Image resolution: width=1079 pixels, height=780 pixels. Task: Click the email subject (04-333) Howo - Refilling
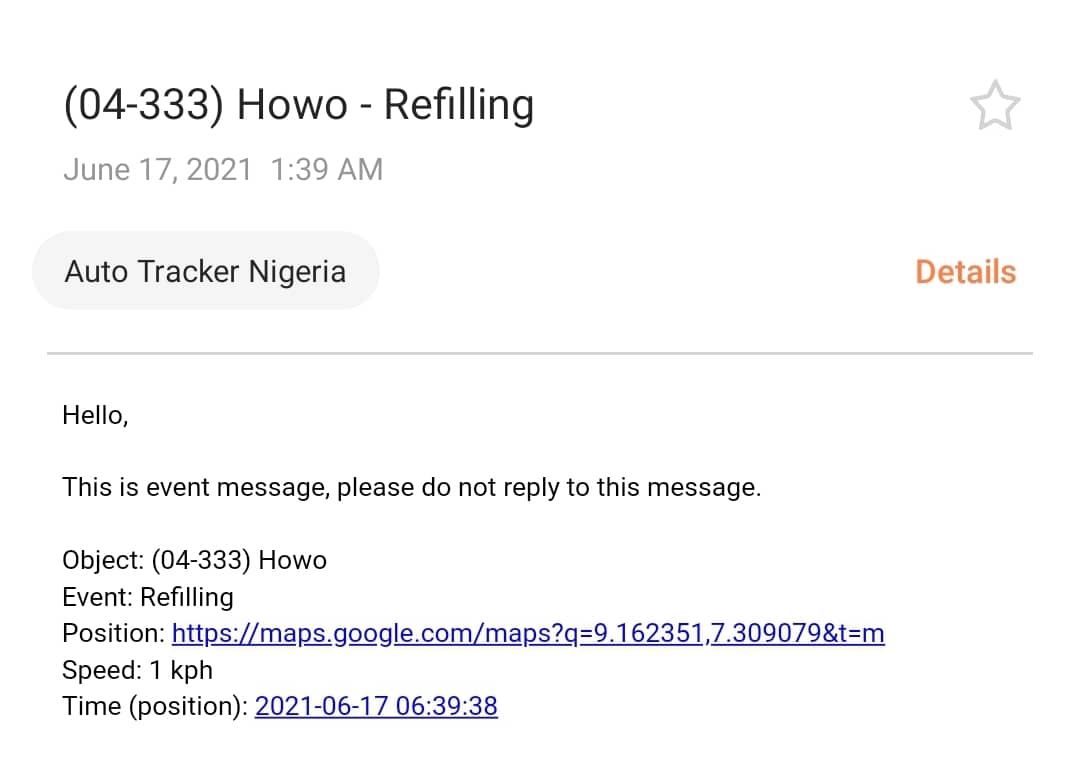(x=298, y=106)
